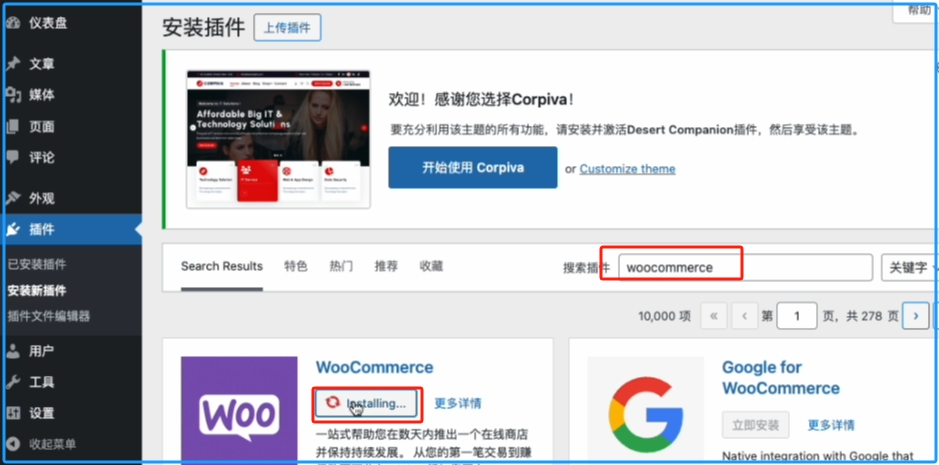Click the Google for WooCommerce title

(781, 378)
